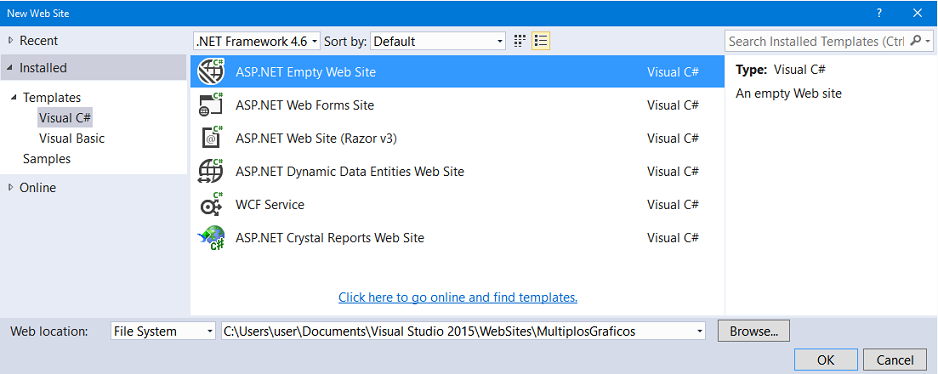938x374 pixels.
Task: Select the ASP.NET Empty Web Site template icon
Action: click(211, 72)
